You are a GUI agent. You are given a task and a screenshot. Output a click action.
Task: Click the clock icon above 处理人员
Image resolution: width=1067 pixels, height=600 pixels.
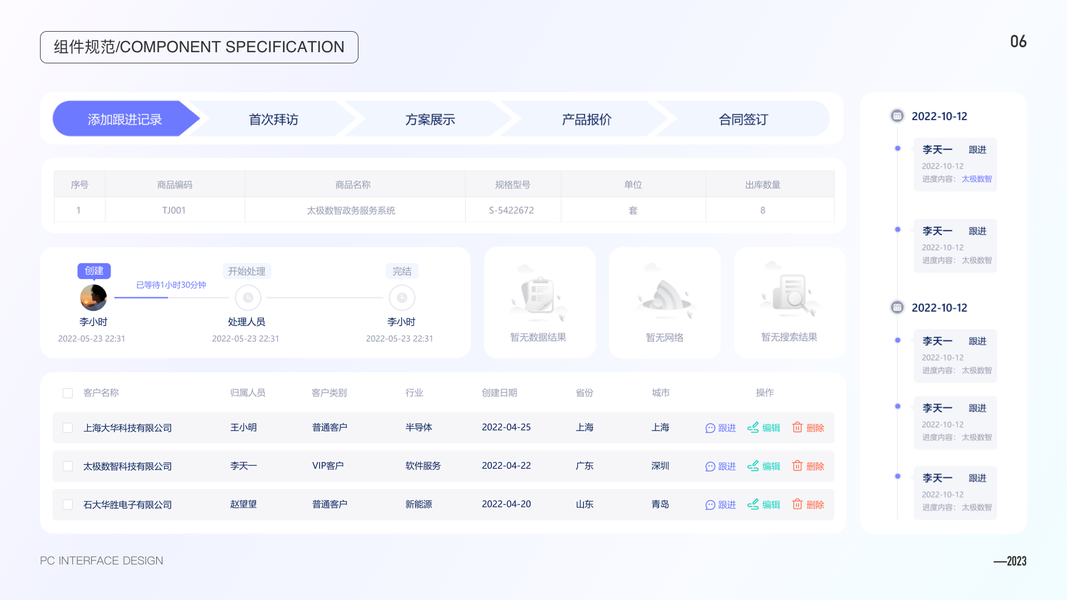[248, 297]
